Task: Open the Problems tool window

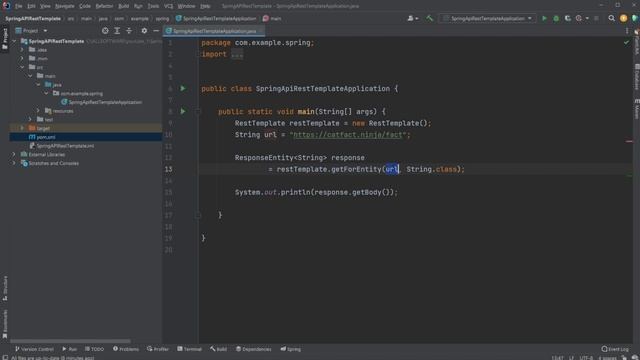Action: [x=126, y=349]
